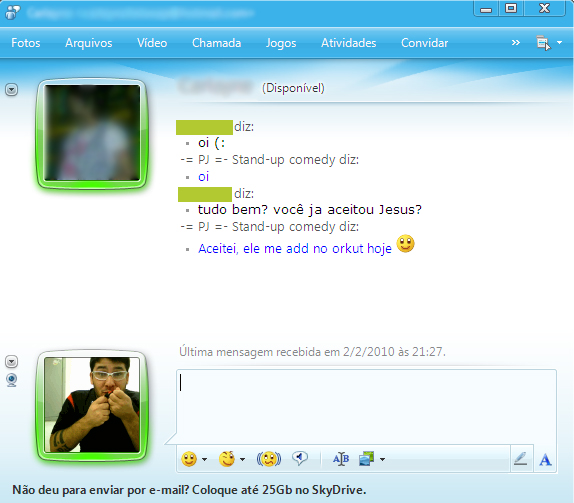
Task: Open the smiley emoticon picker
Action: point(189,459)
